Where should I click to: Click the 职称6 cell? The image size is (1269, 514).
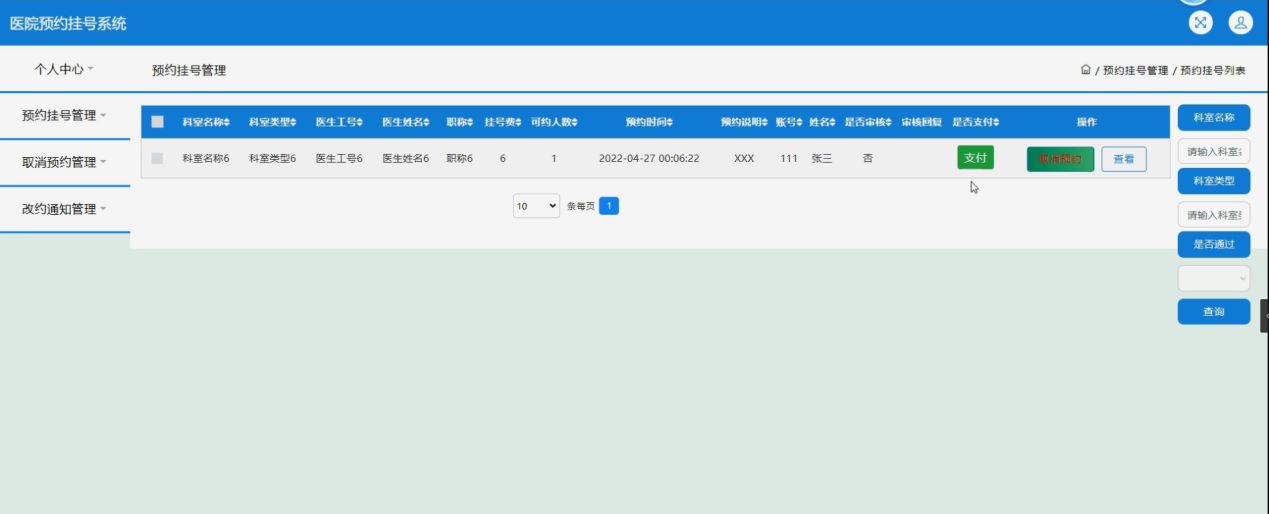[460, 158]
